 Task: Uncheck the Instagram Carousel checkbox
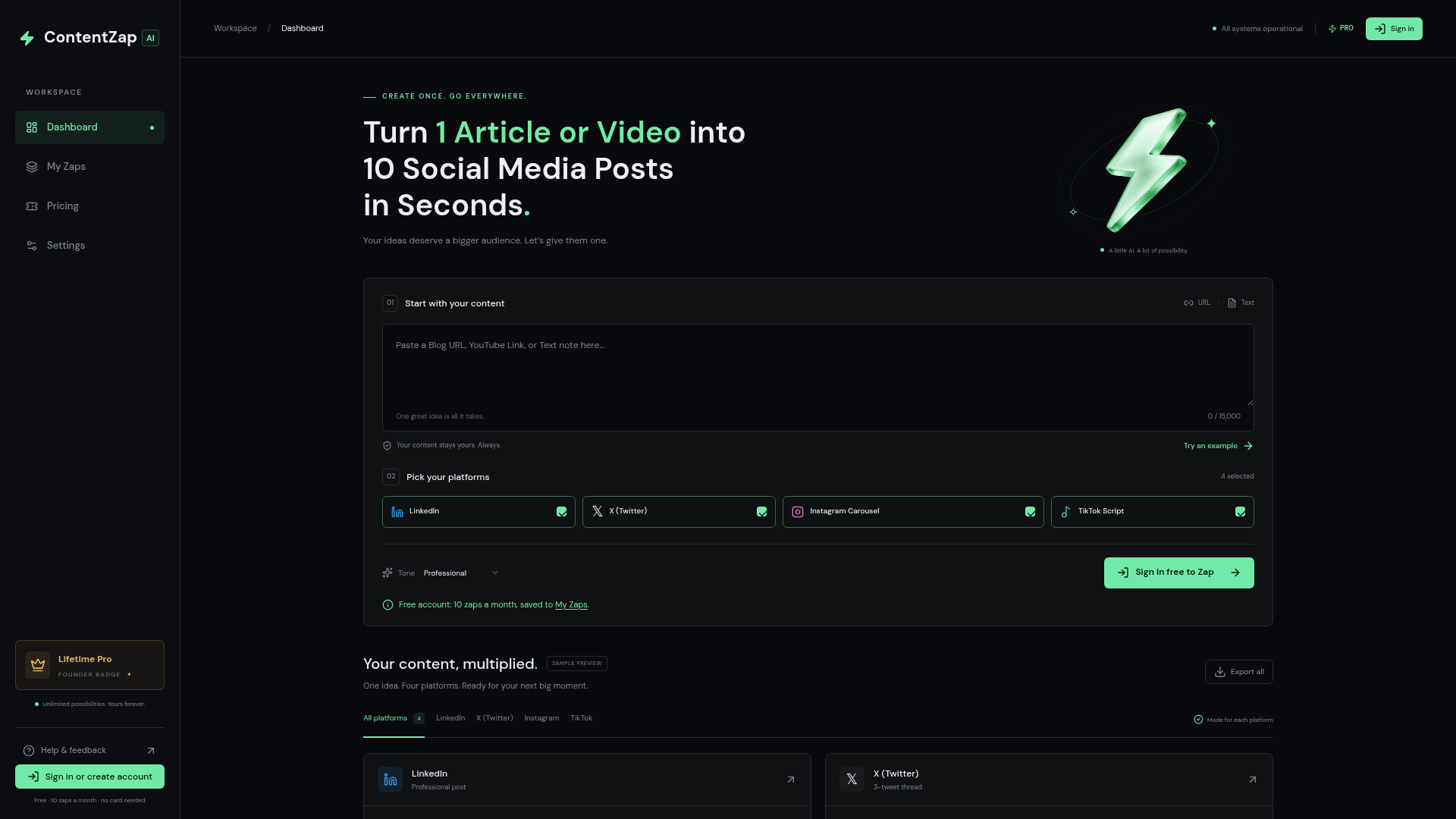coord(1031,512)
